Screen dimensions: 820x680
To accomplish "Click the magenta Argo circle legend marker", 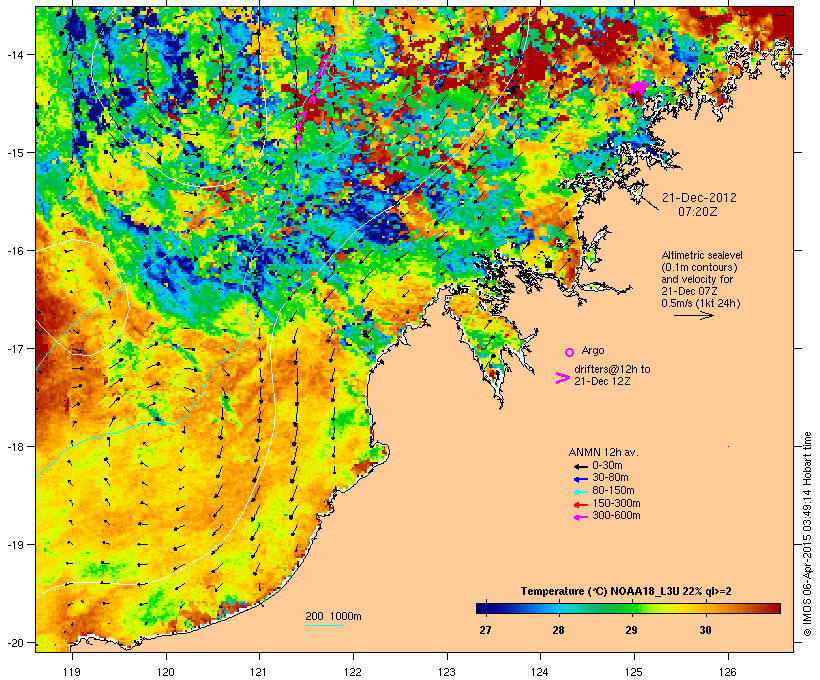I will point(570,352).
